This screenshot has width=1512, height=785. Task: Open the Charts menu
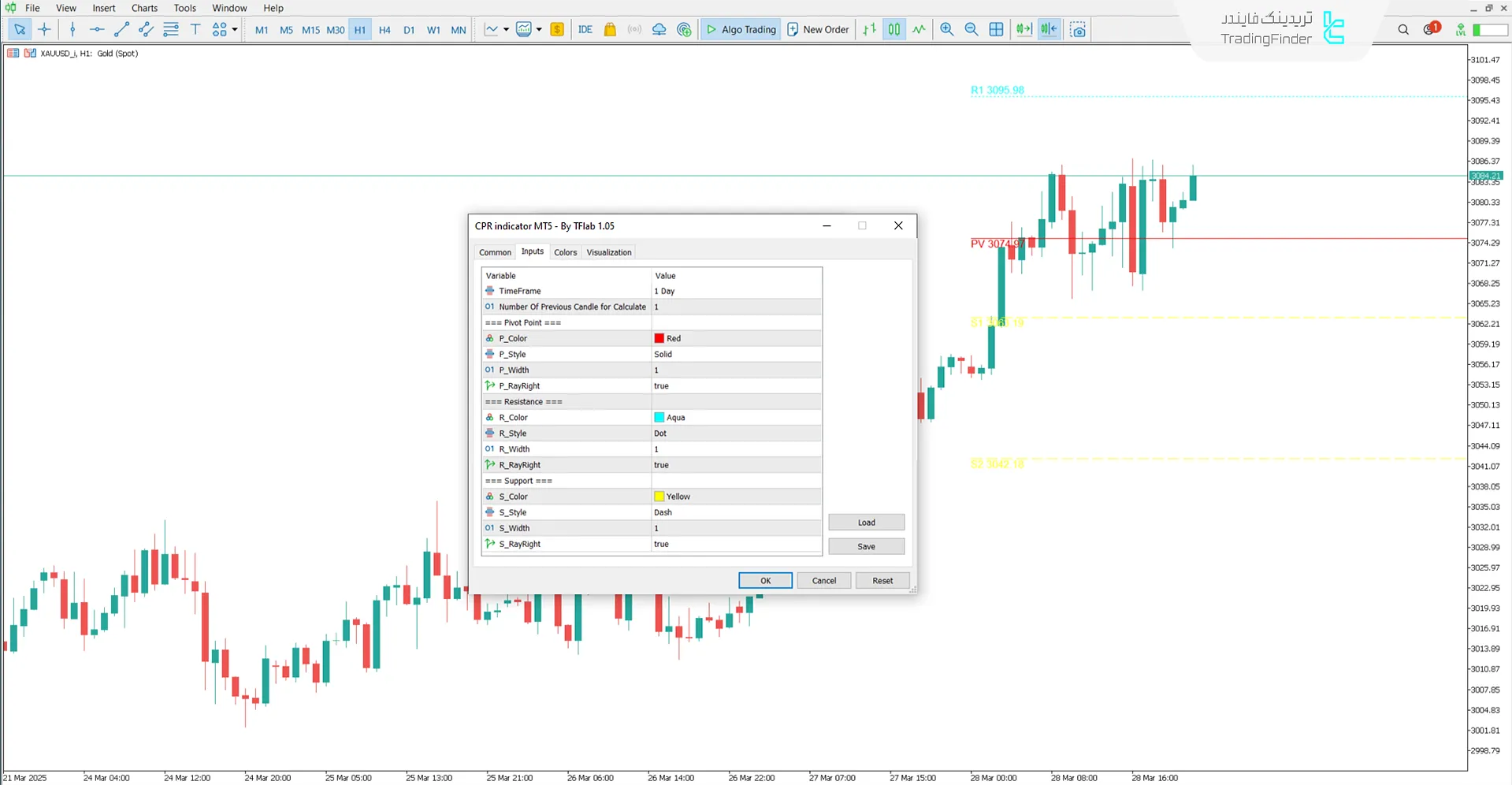144,8
